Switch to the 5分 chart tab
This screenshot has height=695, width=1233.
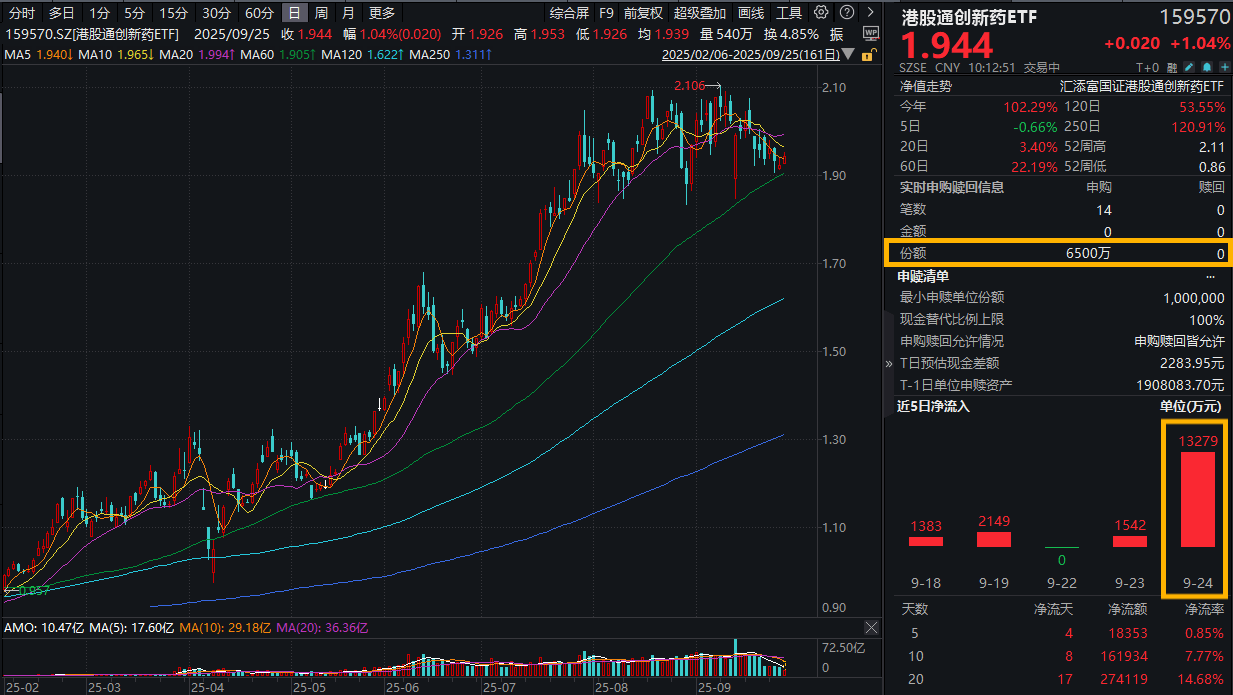pos(137,12)
